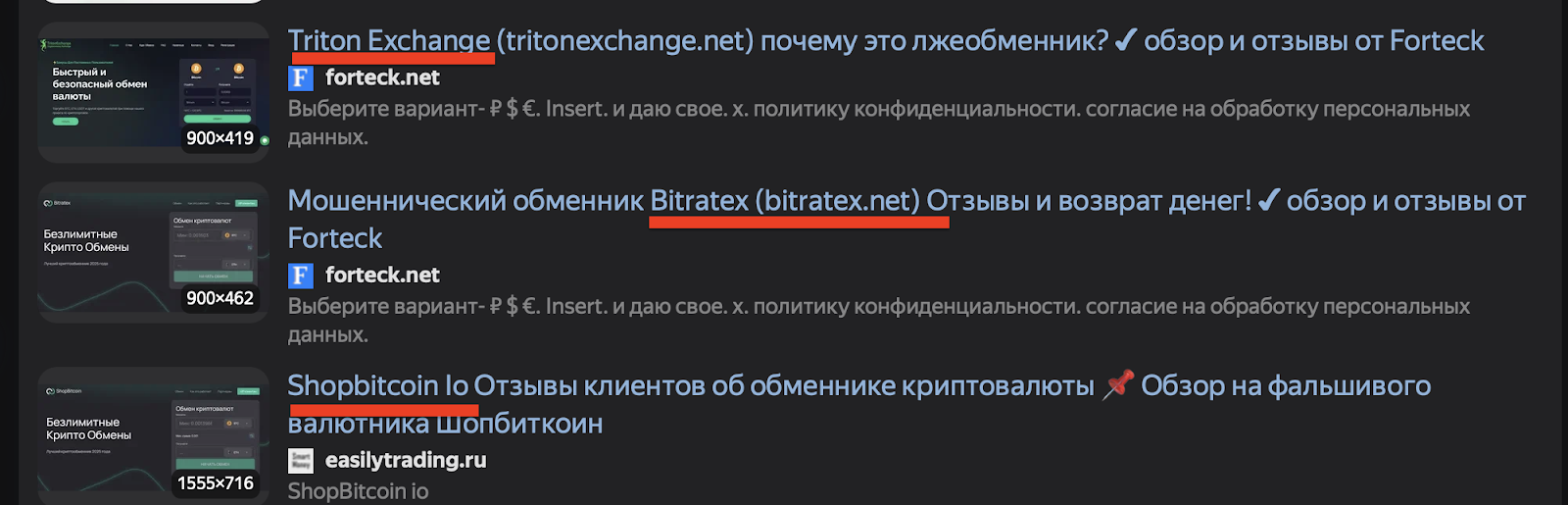Visit the easilytrading.ru source site
This screenshot has width=1568, height=505.
coord(405,461)
